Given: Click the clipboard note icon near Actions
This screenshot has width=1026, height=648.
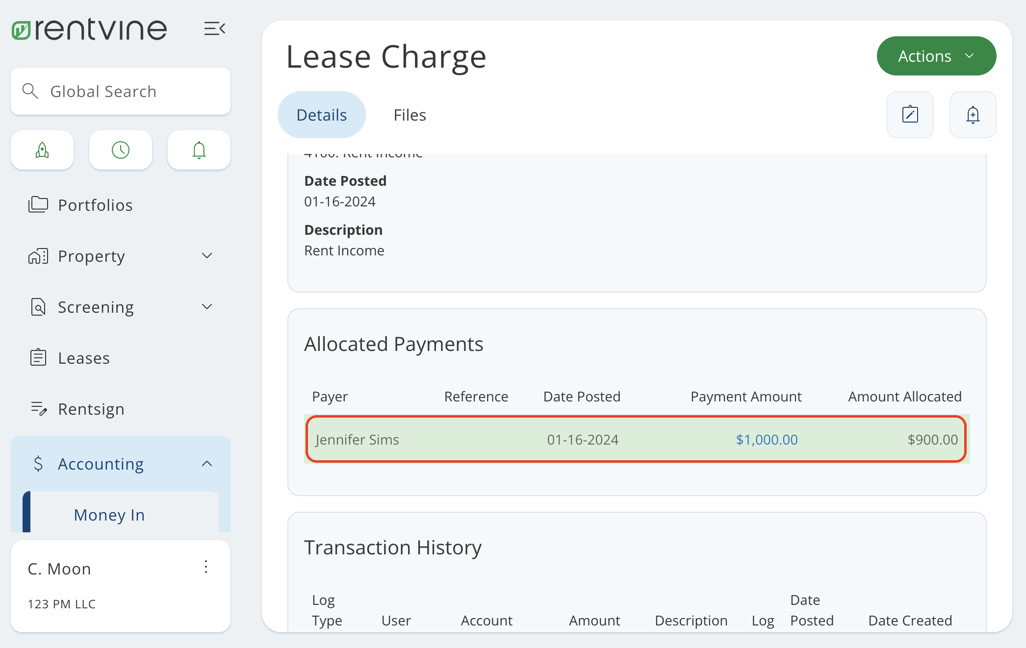Looking at the screenshot, I should [909, 115].
